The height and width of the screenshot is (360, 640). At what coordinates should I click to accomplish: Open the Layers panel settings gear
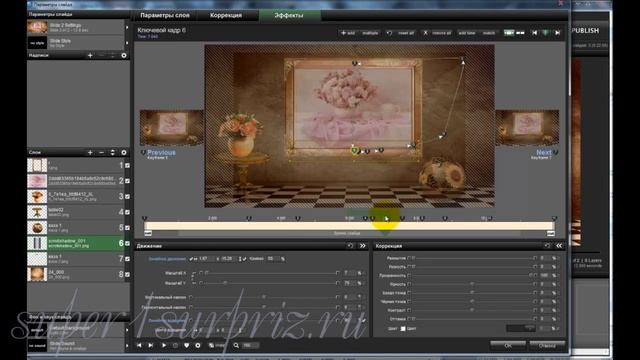point(124,153)
